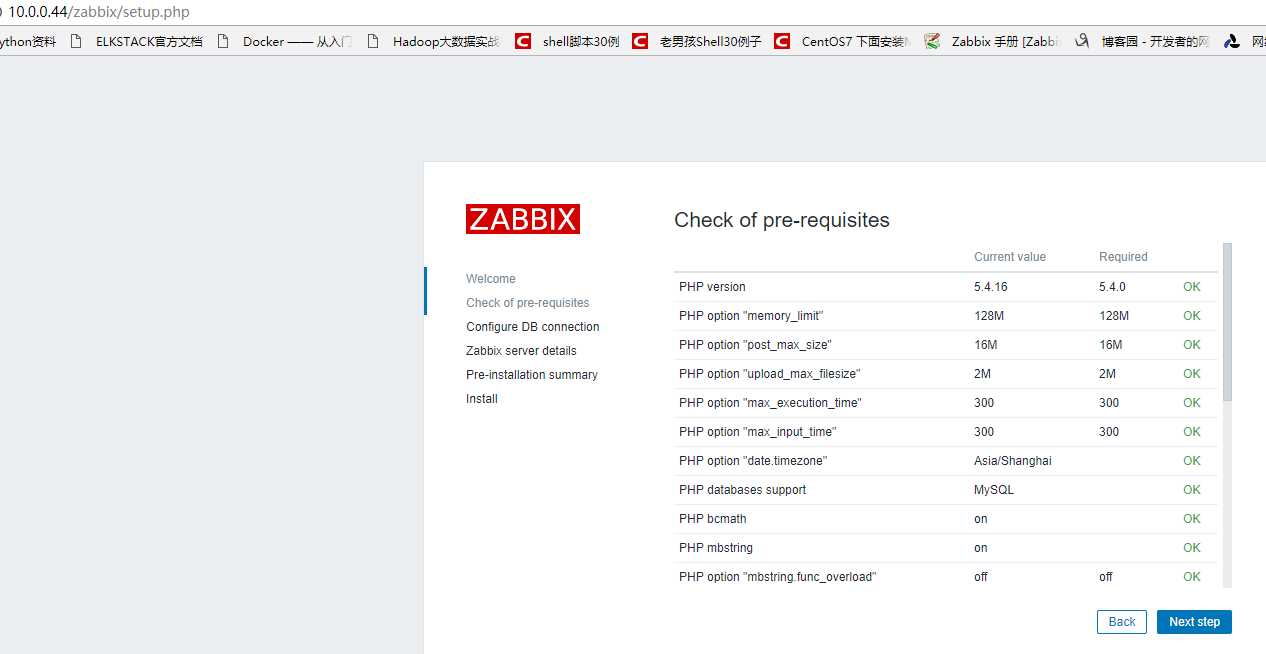Click the OK status for PHP bcmath
Viewport: 1266px width, 654px height.
coord(1192,519)
